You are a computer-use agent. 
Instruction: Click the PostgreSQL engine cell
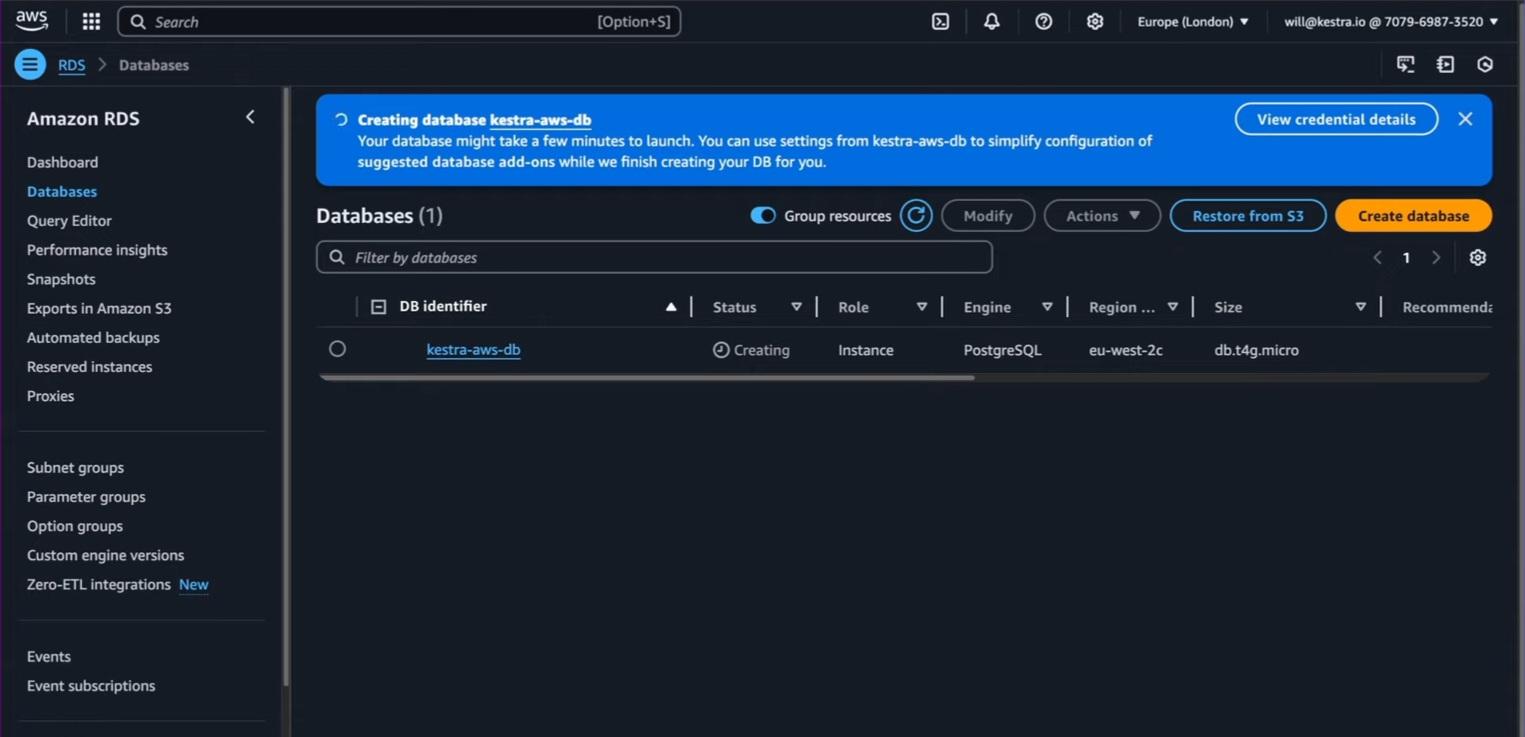click(x=1002, y=350)
